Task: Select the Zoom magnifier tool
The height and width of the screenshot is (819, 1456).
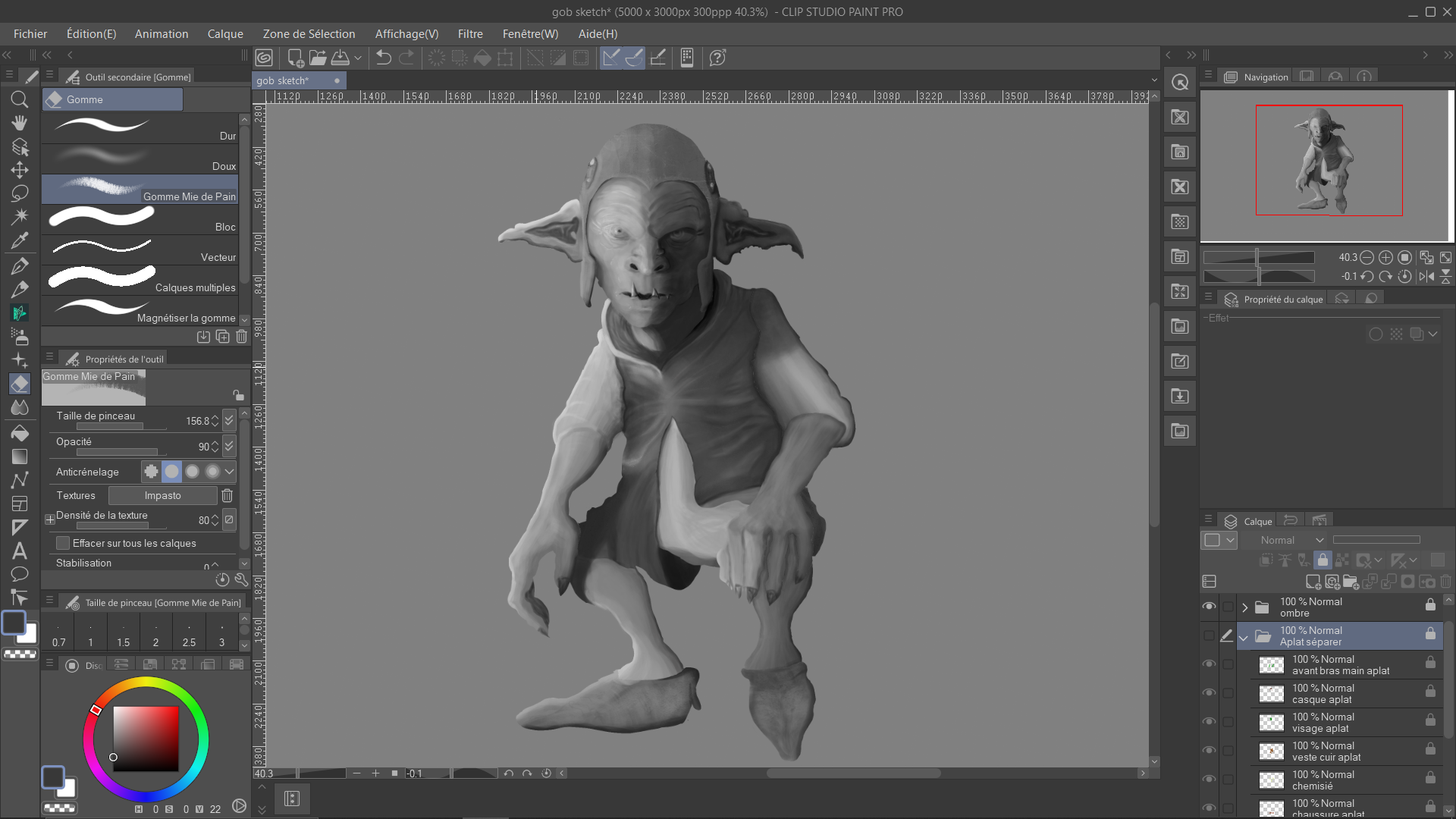Action: (20, 99)
